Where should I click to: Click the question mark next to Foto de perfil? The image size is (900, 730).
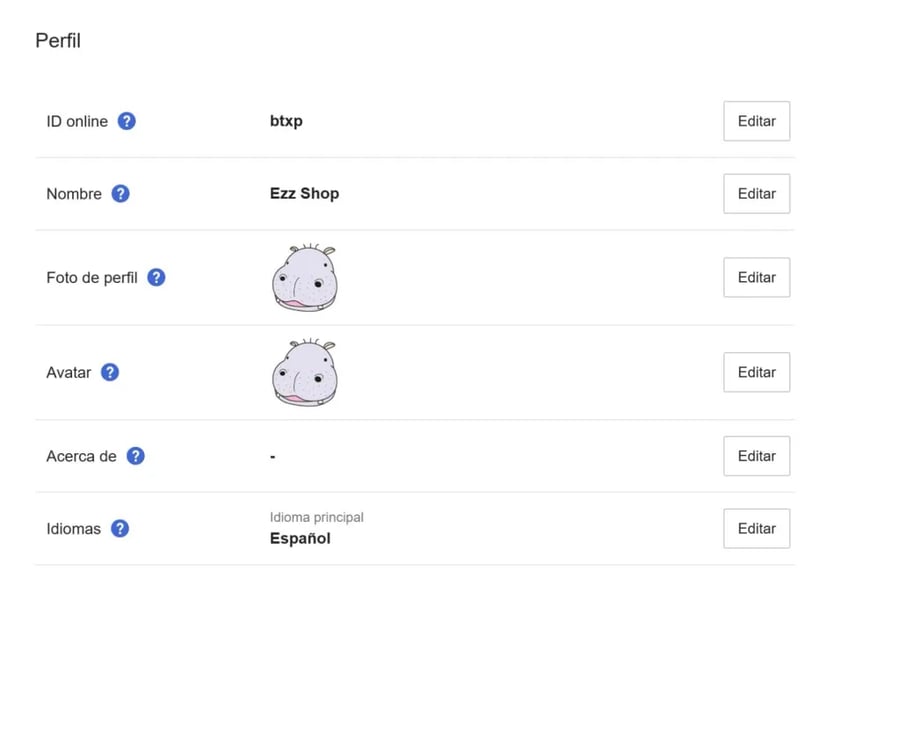pyautogui.click(x=156, y=277)
